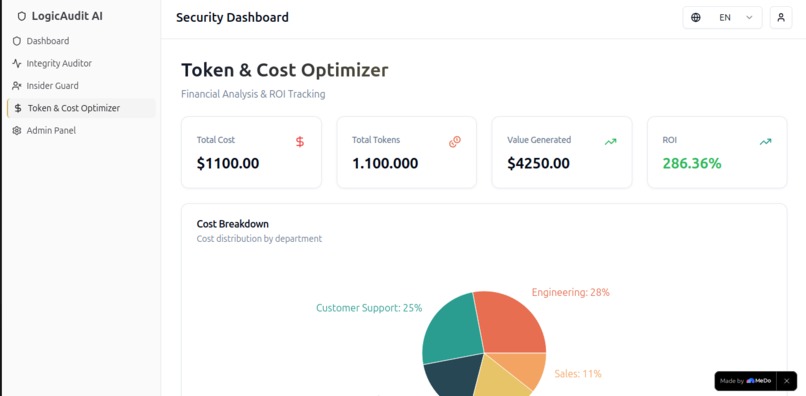Click the Dashboard shield icon in sidebar
Image resolution: width=806 pixels, height=396 pixels.
17,41
